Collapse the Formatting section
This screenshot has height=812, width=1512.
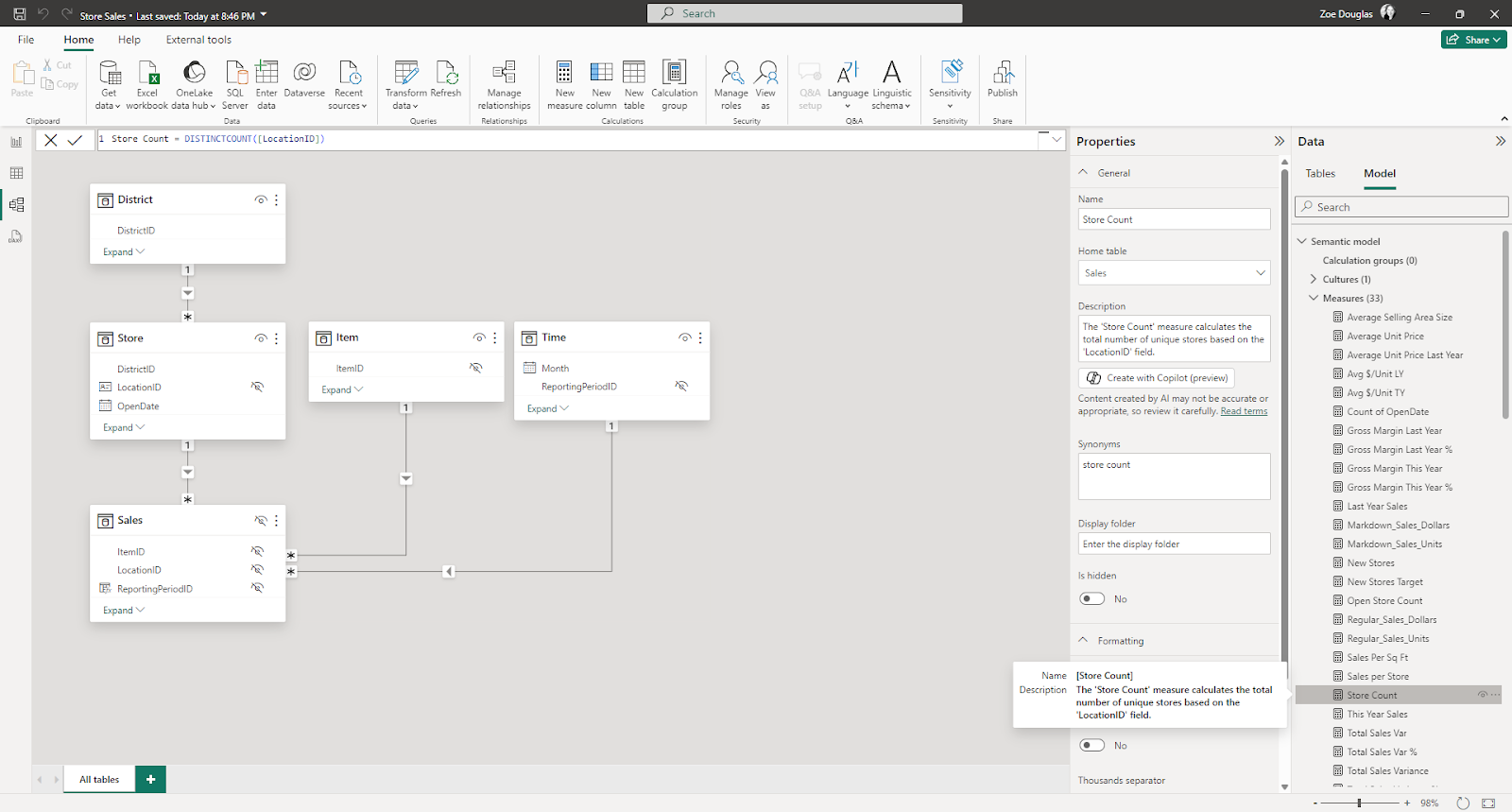(x=1083, y=640)
